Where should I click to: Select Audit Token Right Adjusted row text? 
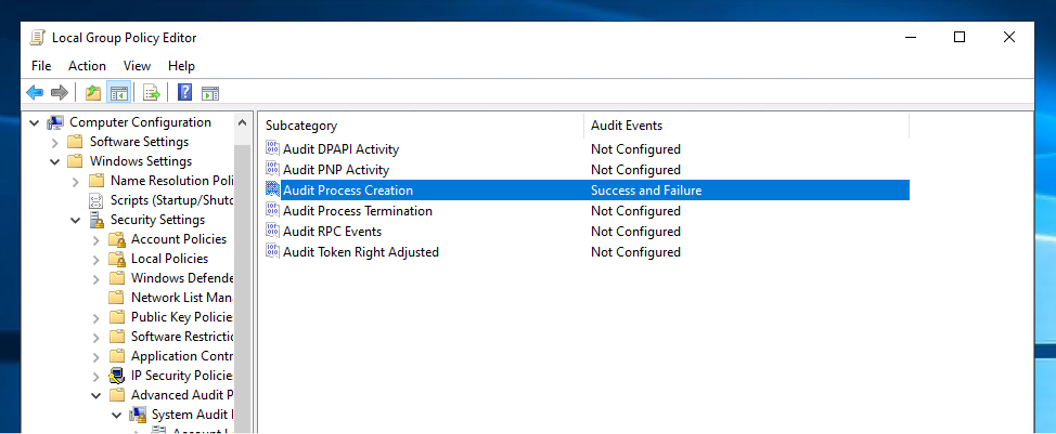pyautogui.click(x=361, y=252)
